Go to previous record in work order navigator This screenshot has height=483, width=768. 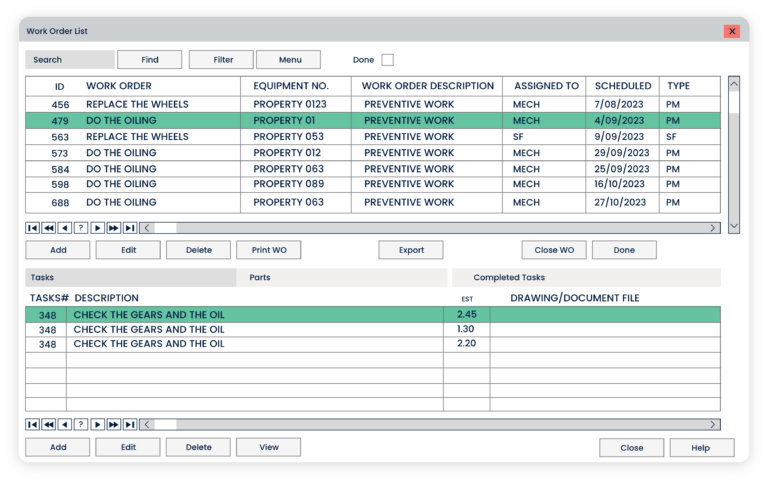pos(65,228)
